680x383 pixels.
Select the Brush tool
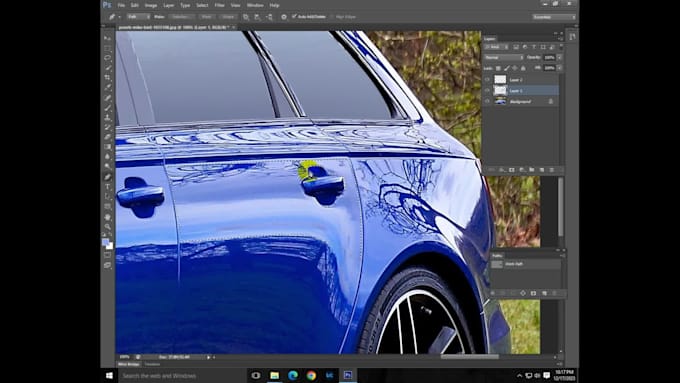click(108, 107)
